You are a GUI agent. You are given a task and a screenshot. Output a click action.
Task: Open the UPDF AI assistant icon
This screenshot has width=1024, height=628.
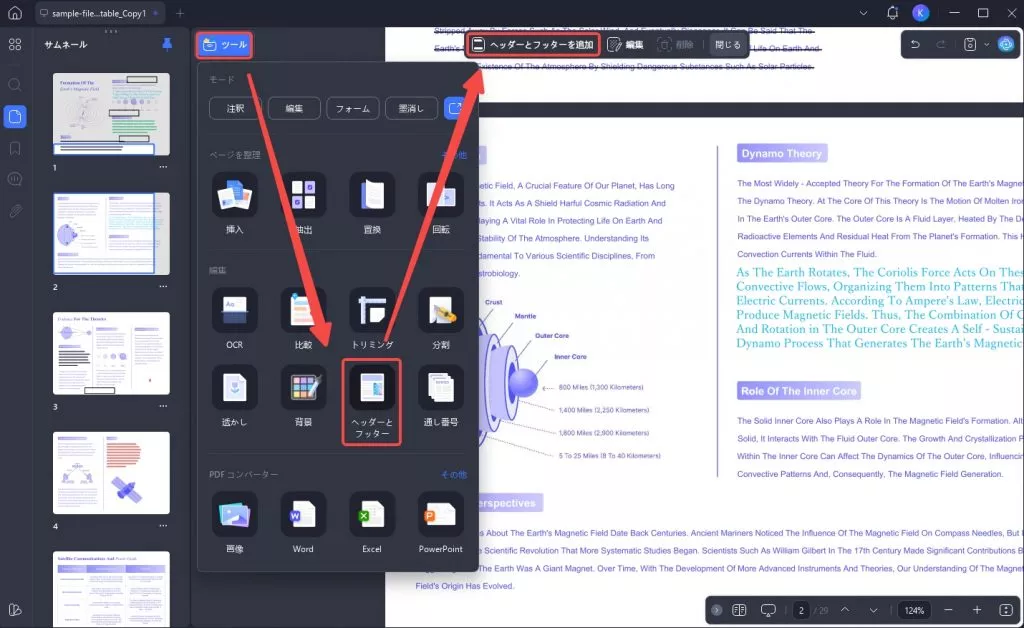coord(1006,44)
